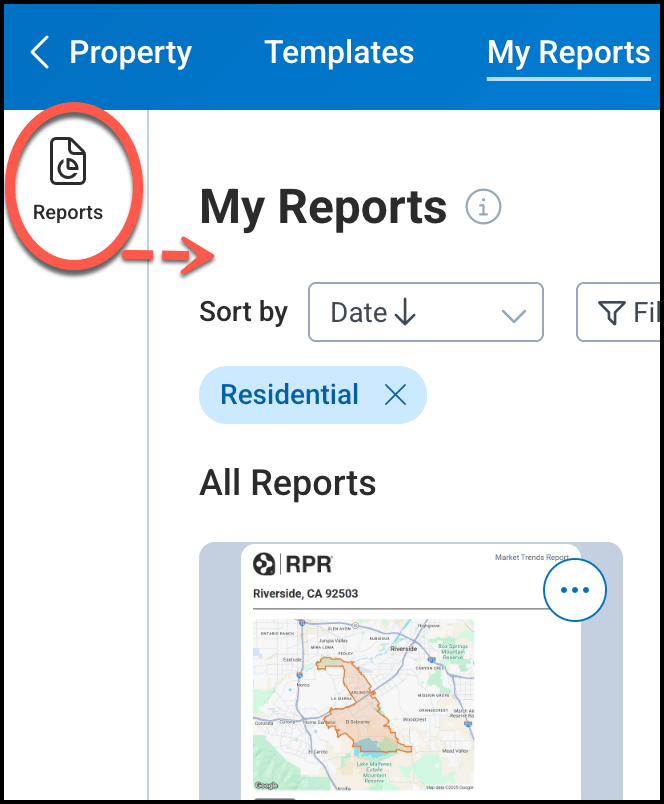Remove the Residential filter via its X
Viewport: 664px width, 804px height.
396,395
